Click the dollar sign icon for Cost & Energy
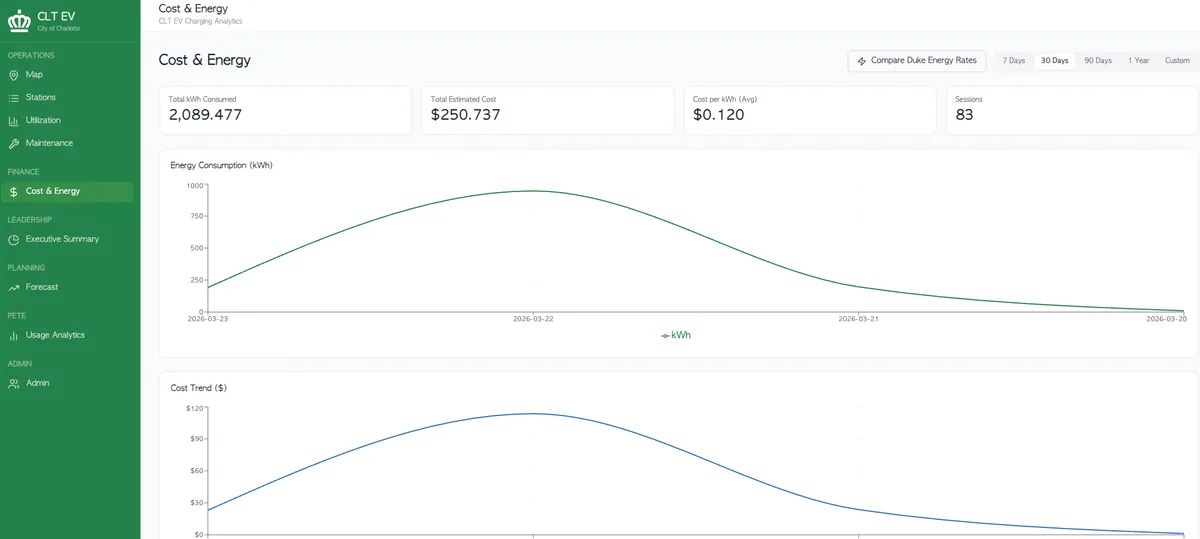 click(x=14, y=191)
